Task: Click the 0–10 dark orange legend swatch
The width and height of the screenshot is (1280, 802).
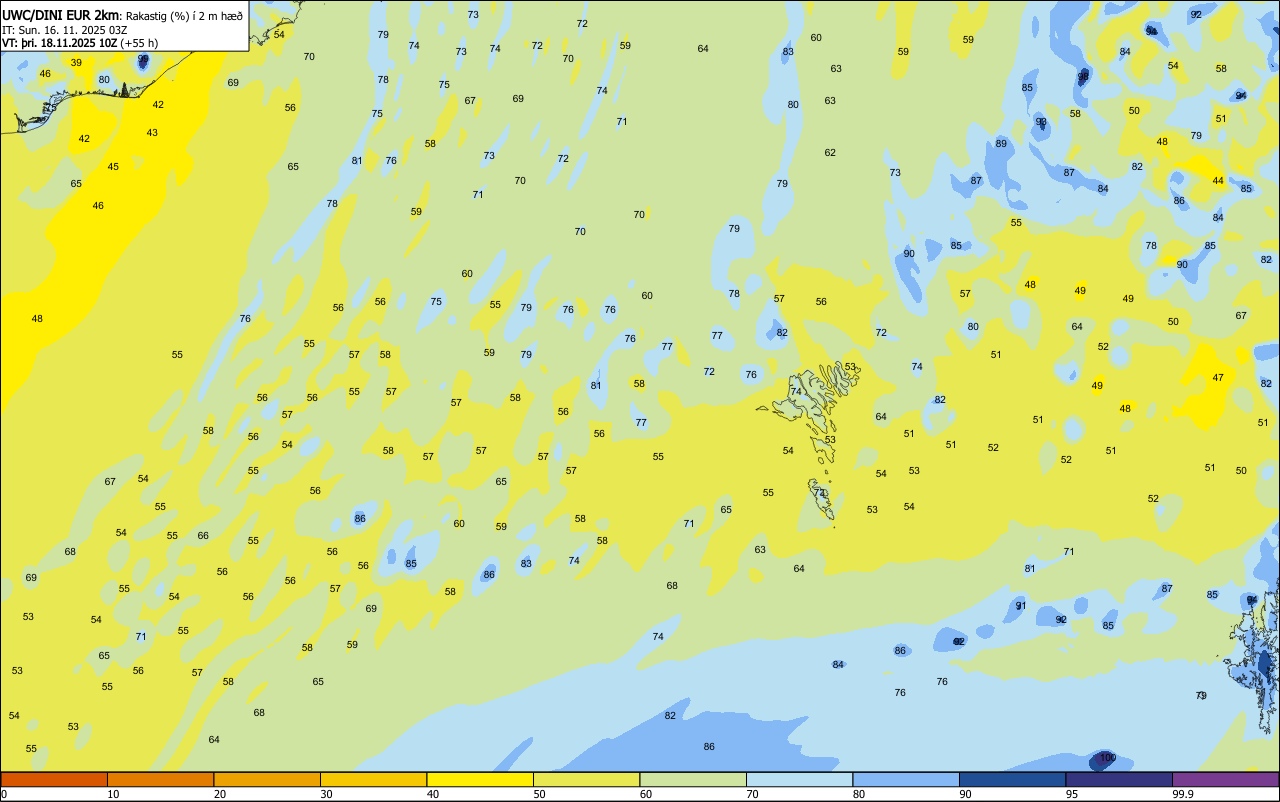Action: (x=54, y=779)
